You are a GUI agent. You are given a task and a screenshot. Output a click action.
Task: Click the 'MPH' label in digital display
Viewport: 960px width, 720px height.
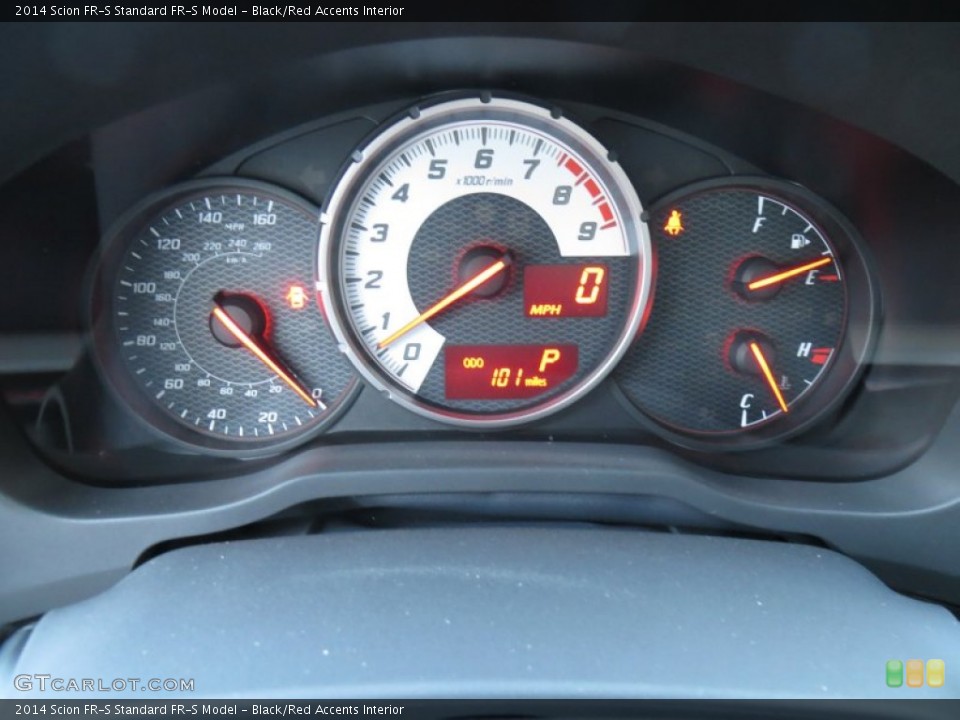point(545,310)
